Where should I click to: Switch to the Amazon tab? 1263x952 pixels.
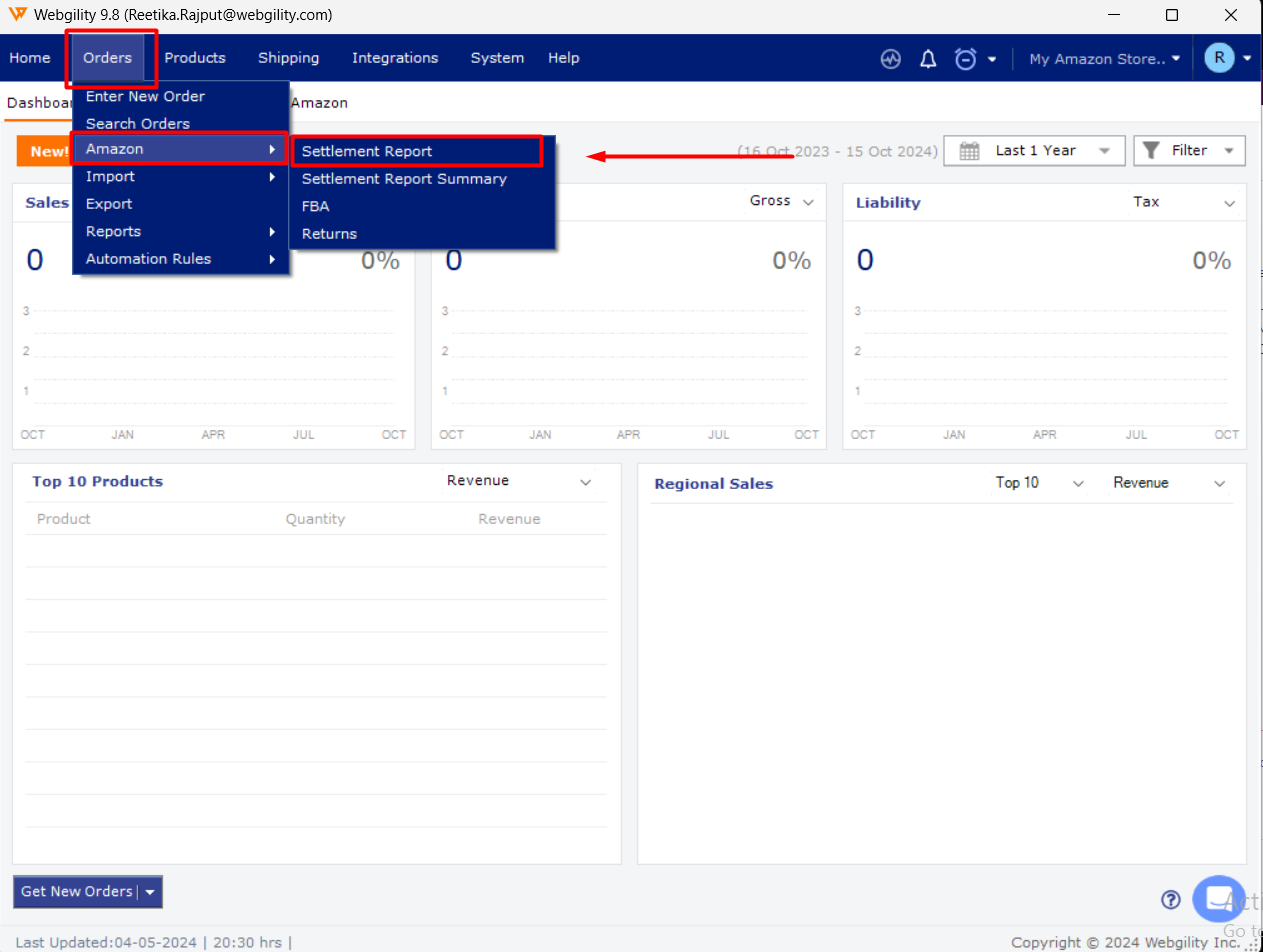point(319,103)
